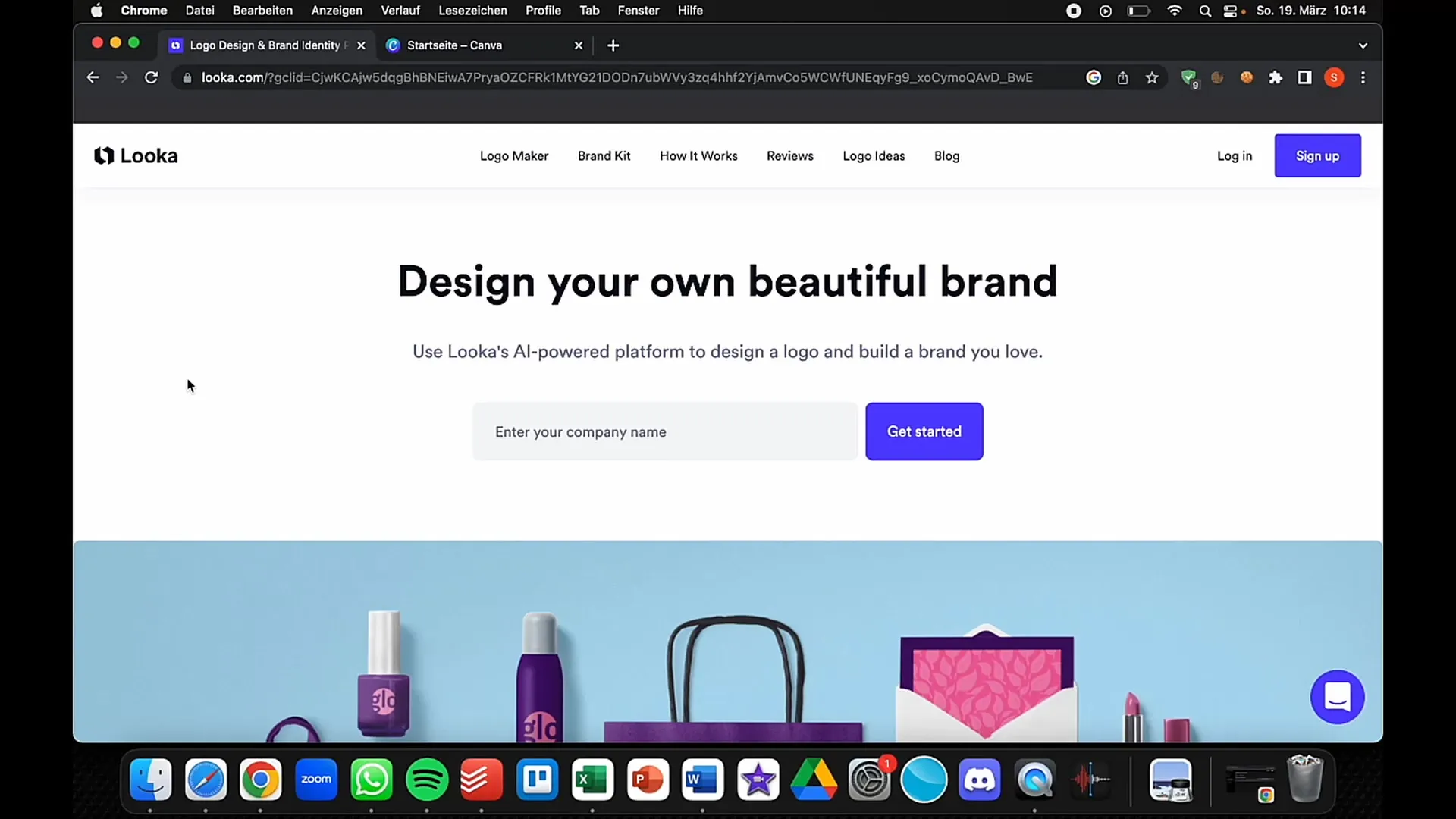
Task: Launch Zoom from the dock
Action: tap(317, 780)
